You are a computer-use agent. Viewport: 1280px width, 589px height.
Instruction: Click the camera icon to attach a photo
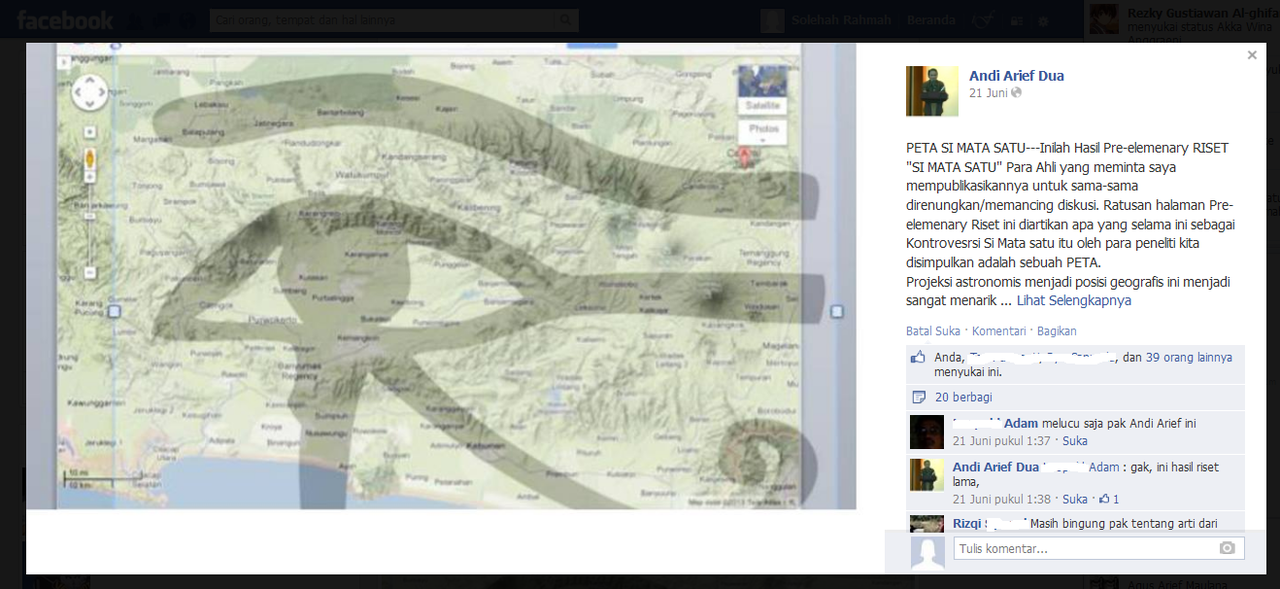point(1227,549)
